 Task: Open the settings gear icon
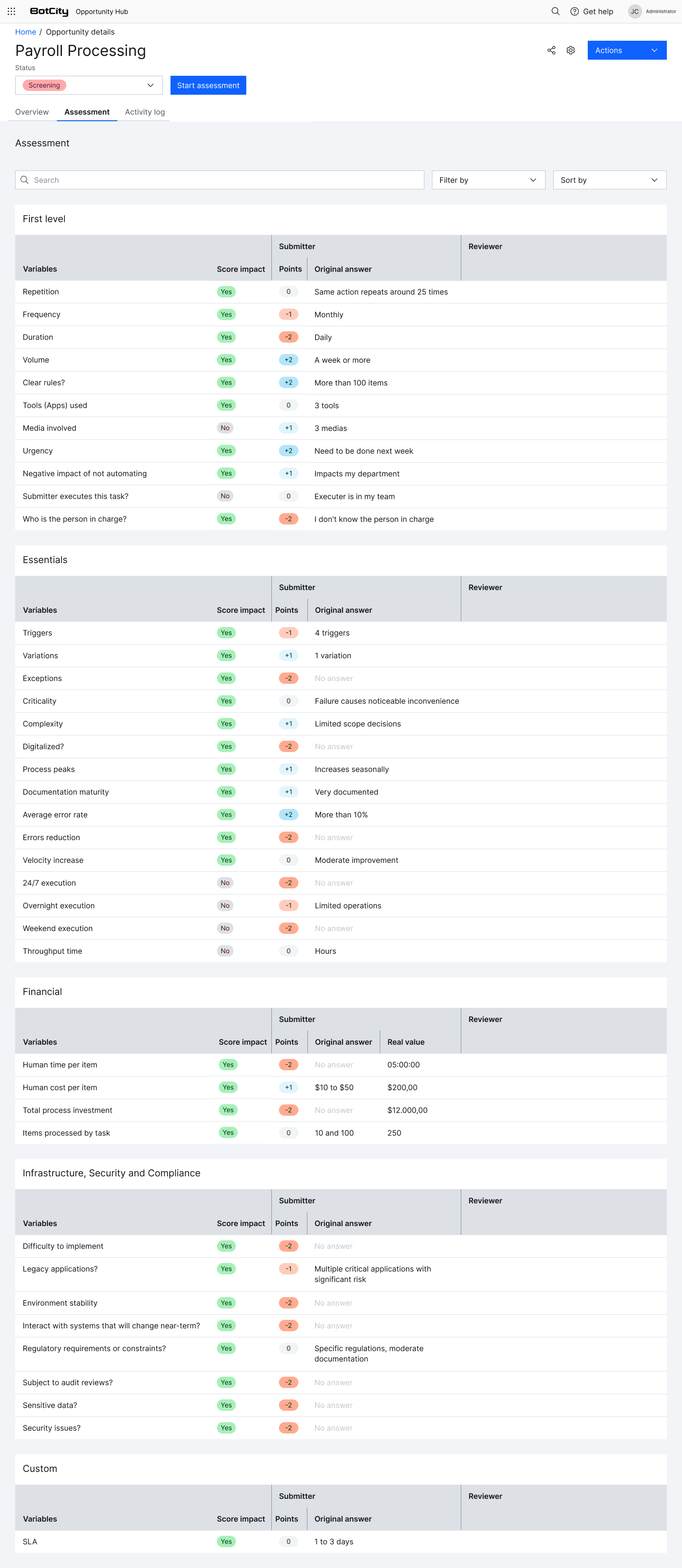tap(571, 51)
